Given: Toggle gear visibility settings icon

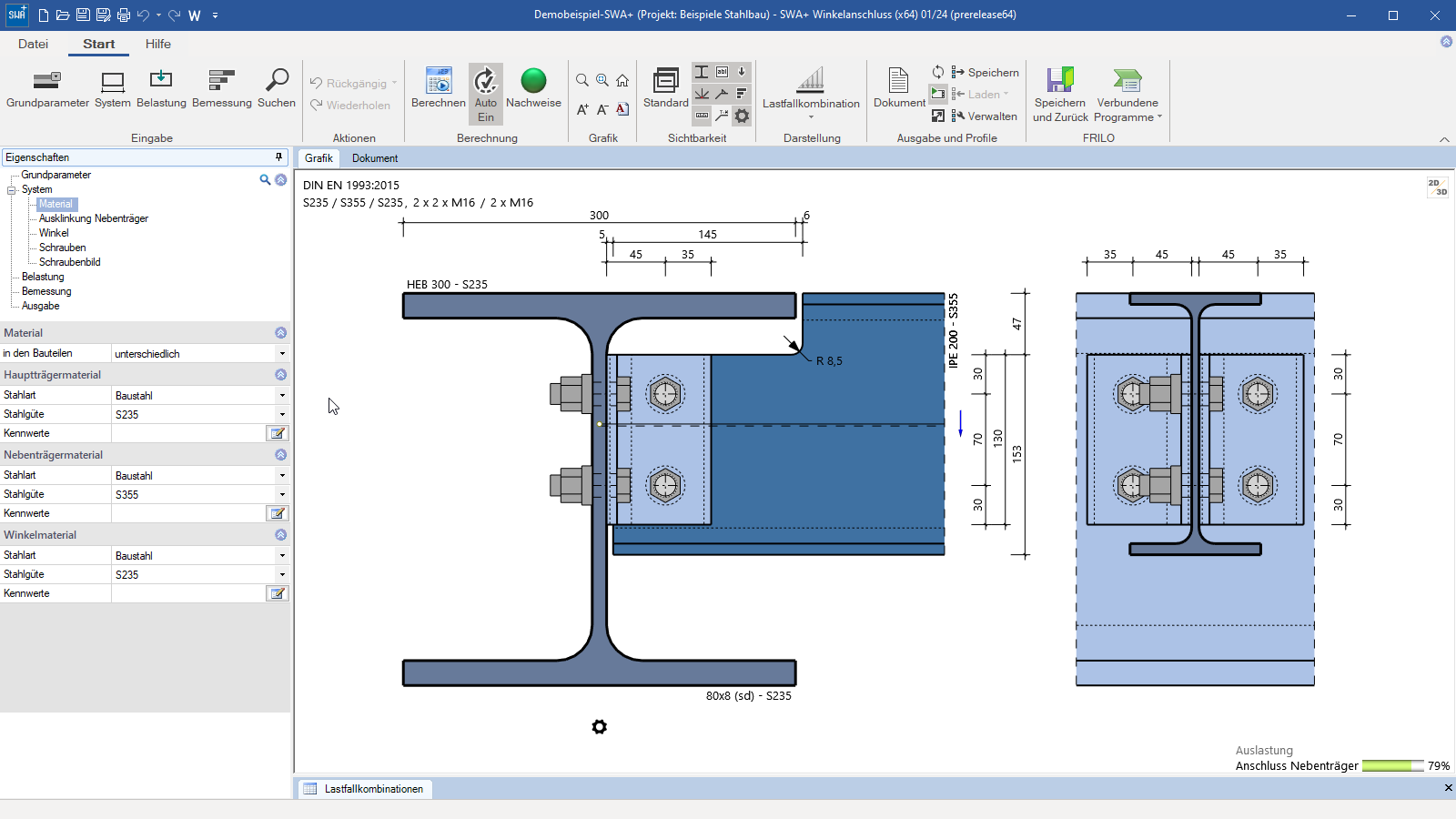Looking at the screenshot, I should click(742, 116).
